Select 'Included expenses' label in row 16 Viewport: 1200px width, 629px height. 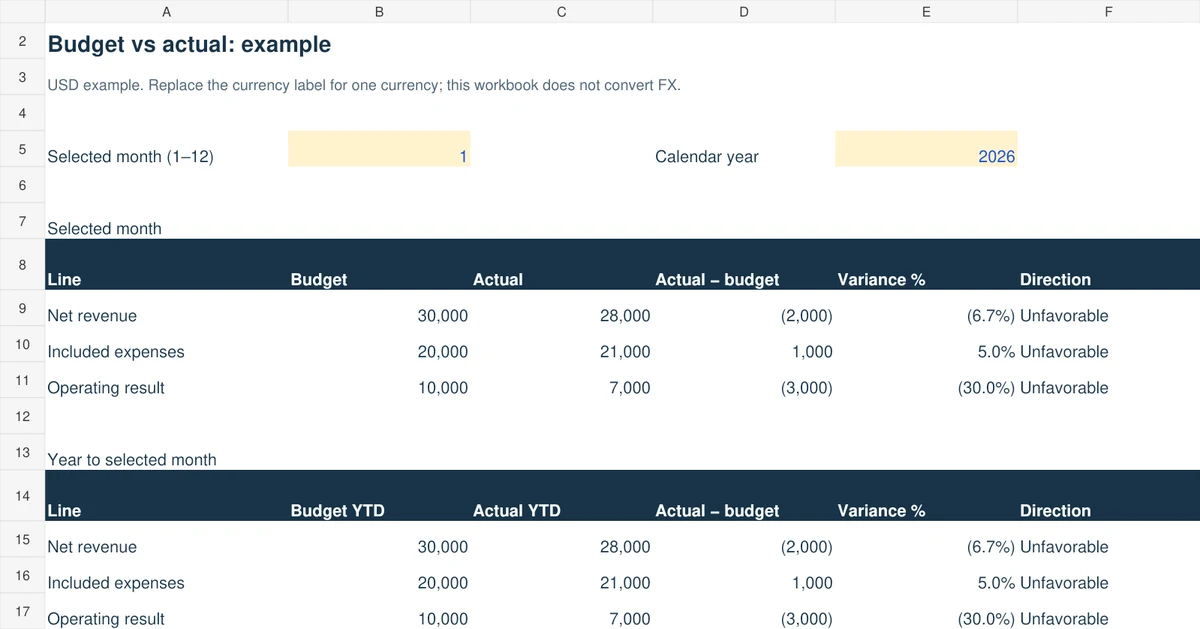[116, 583]
